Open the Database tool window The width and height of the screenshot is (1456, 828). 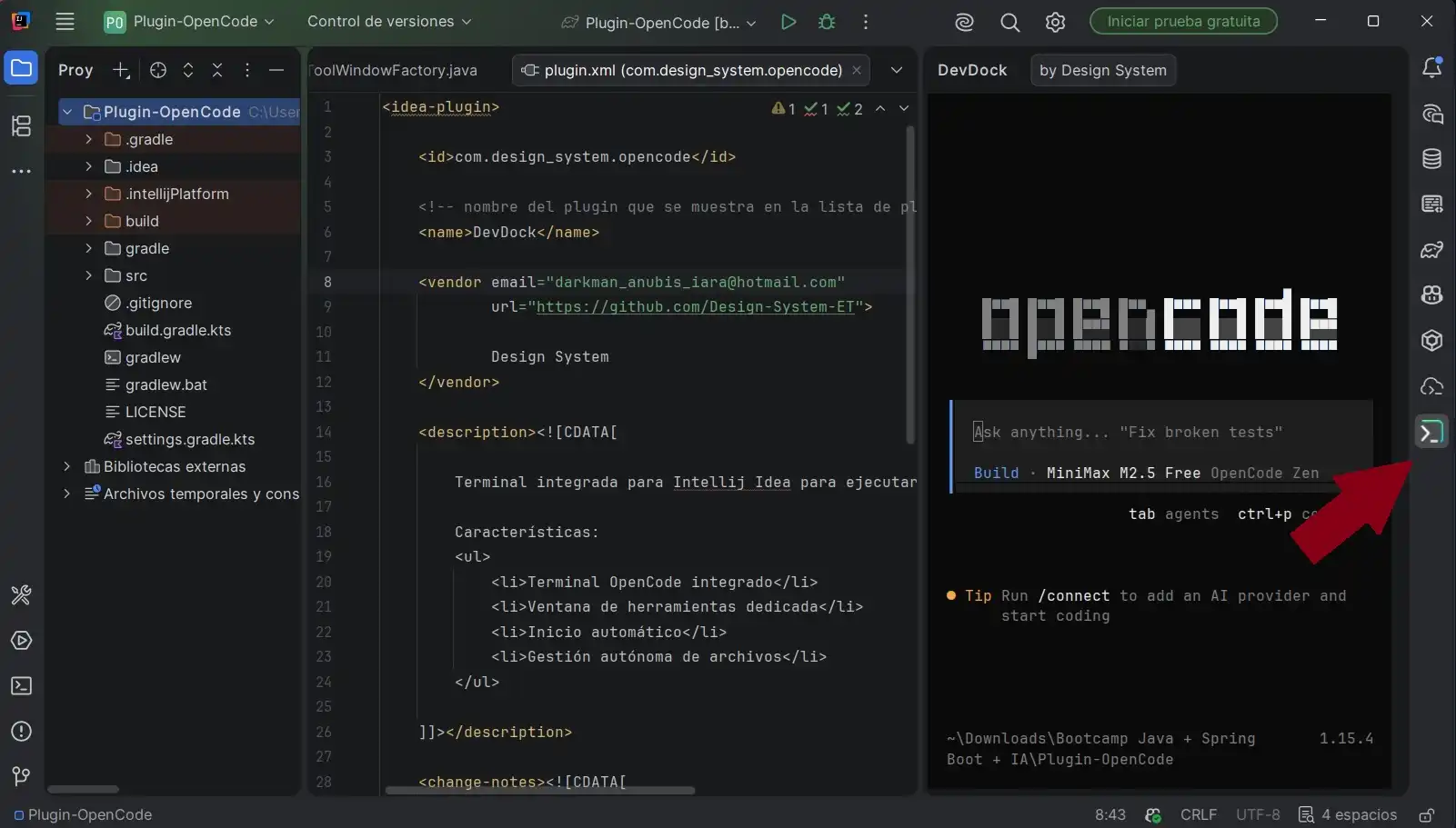pos(1432,159)
